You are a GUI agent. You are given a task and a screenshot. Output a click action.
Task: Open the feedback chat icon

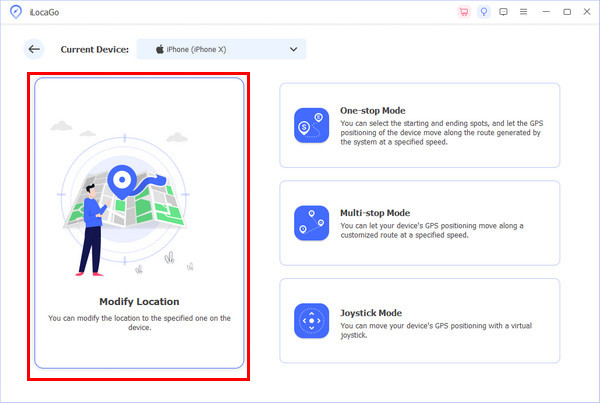click(502, 12)
